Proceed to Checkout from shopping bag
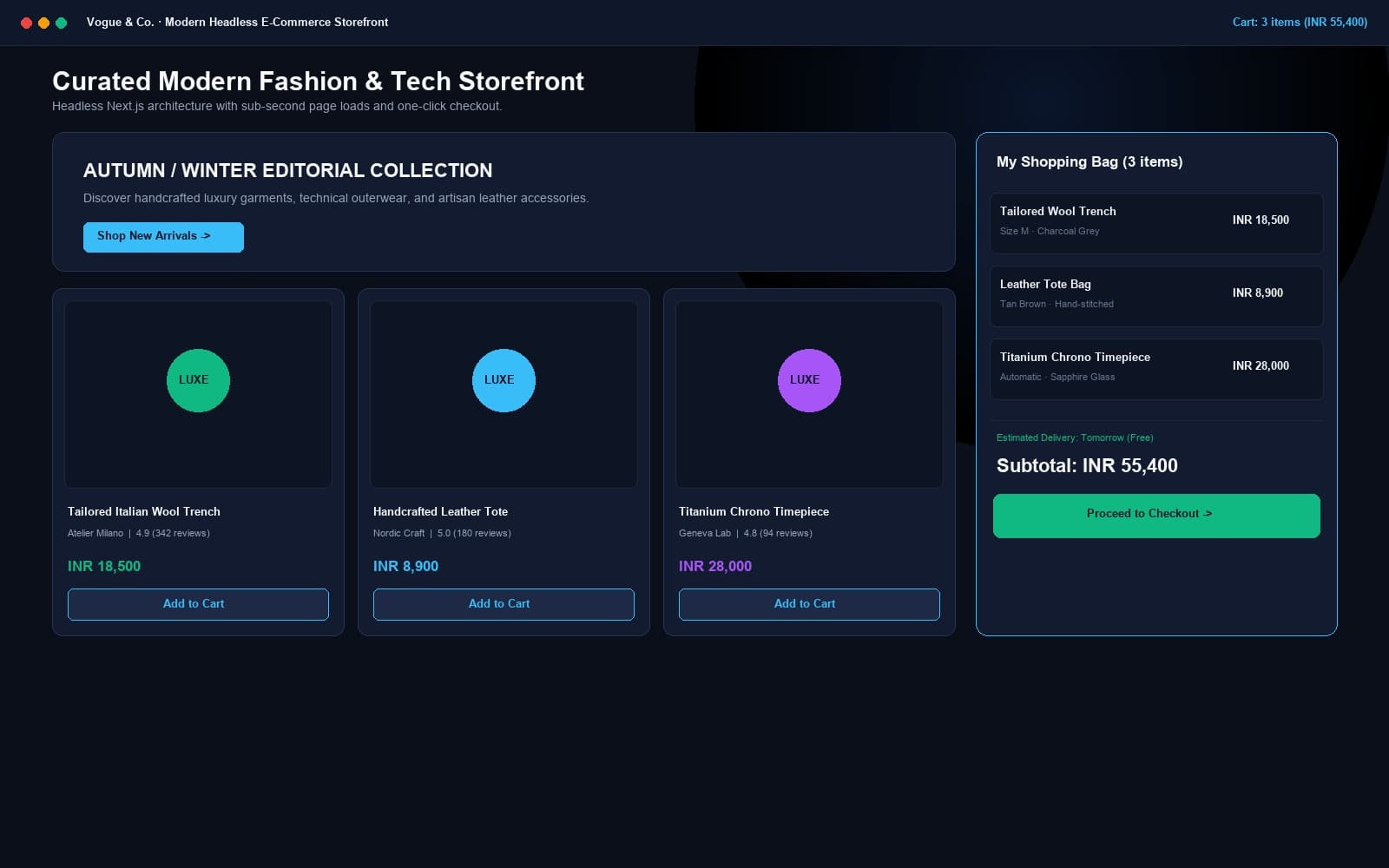The image size is (1389, 868). [x=1156, y=516]
